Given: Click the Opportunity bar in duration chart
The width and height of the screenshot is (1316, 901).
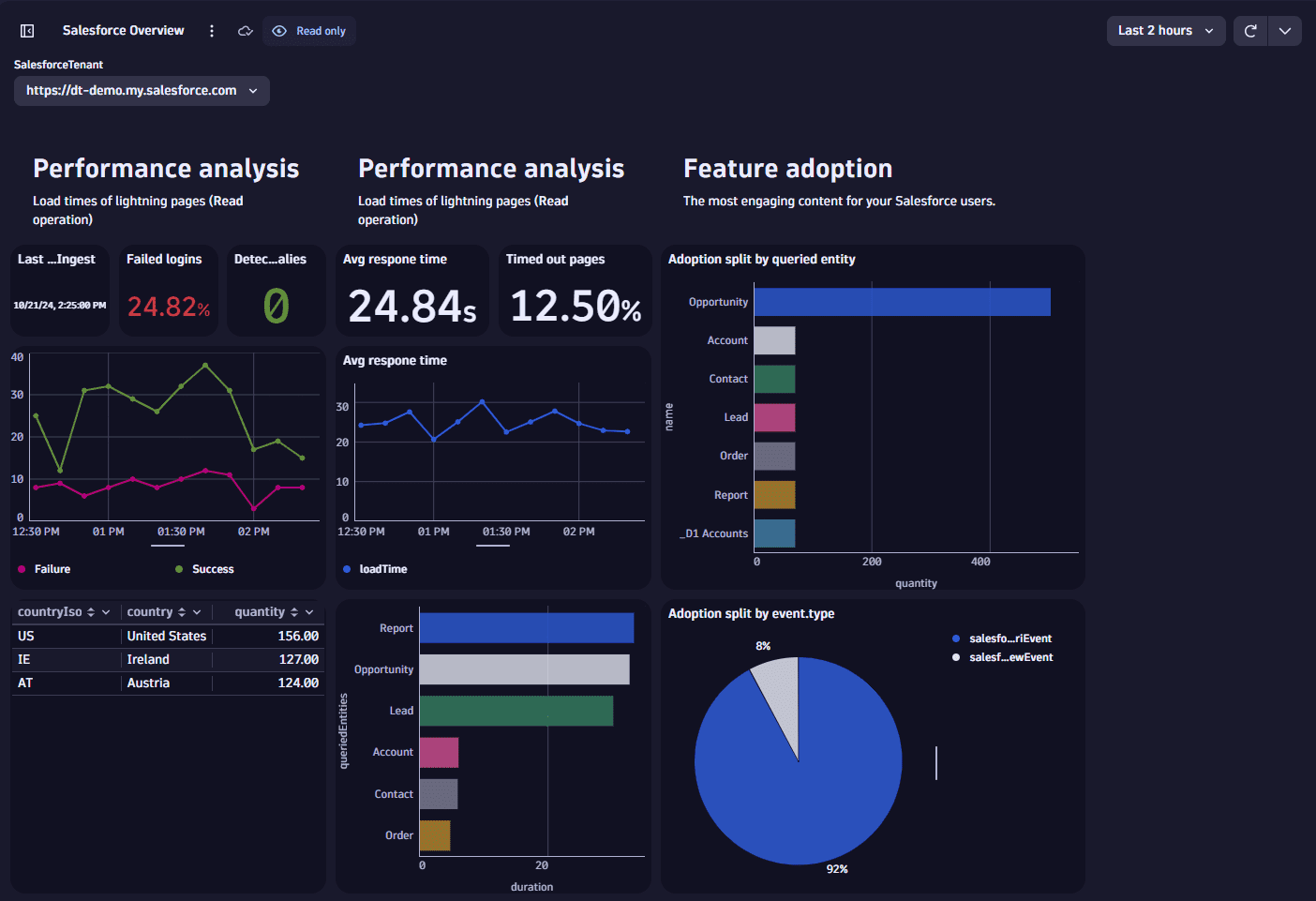Looking at the screenshot, I should pos(525,669).
